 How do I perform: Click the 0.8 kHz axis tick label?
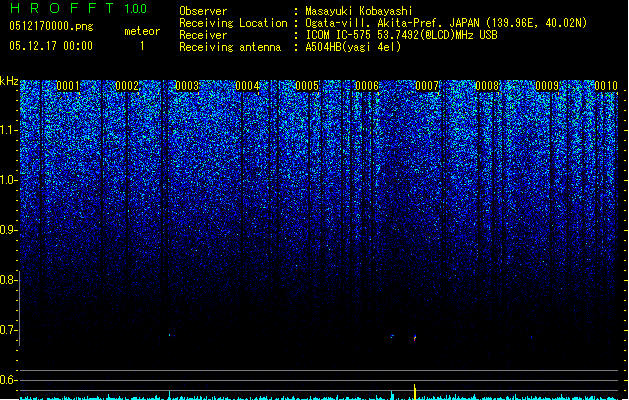pyautogui.click(x=8, y=280)
